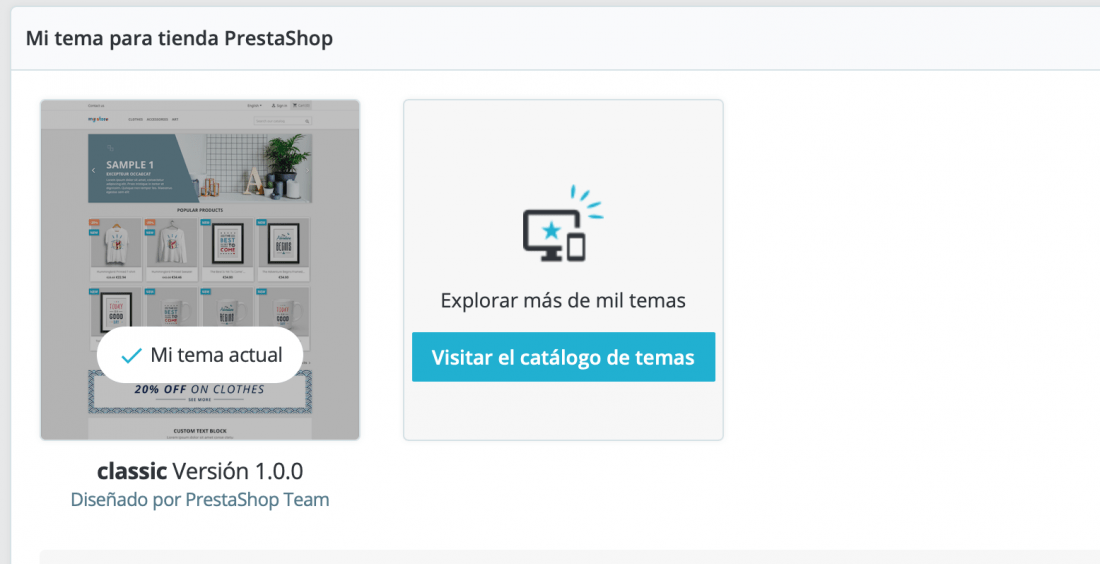The image size is (1100, 564).
Task: Click the 'Mi tema actual' badge
Action: (200, 355)
